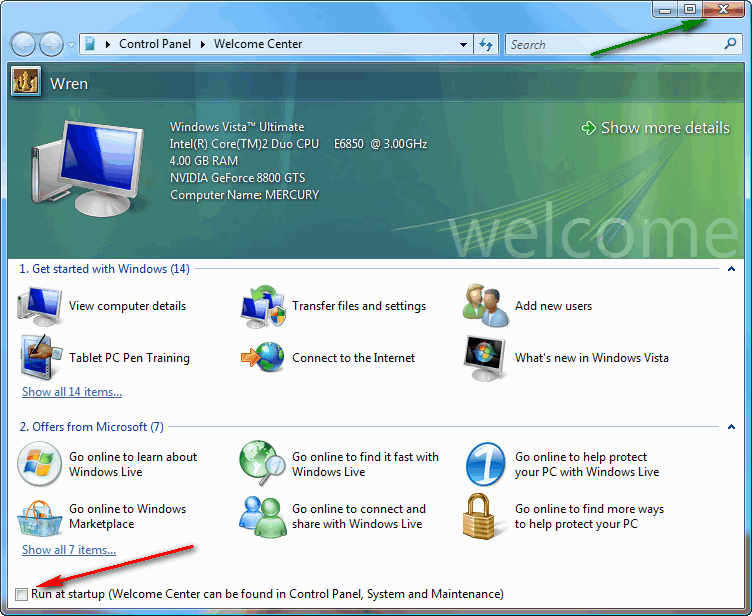Select What's new in Windows Vista label
Viewport: 752px width, 616px height.
click(x=592, y=358)
